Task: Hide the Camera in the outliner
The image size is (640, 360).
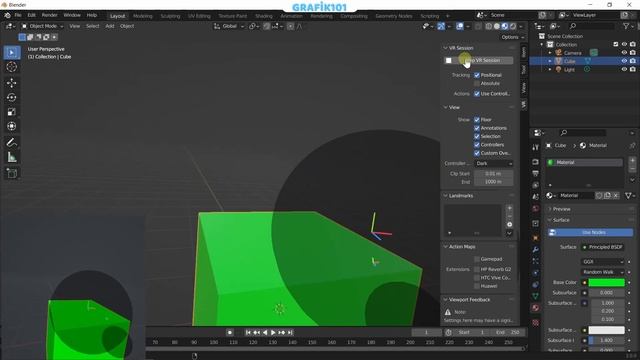Action: pyautogui.click(x=624, y=53)
